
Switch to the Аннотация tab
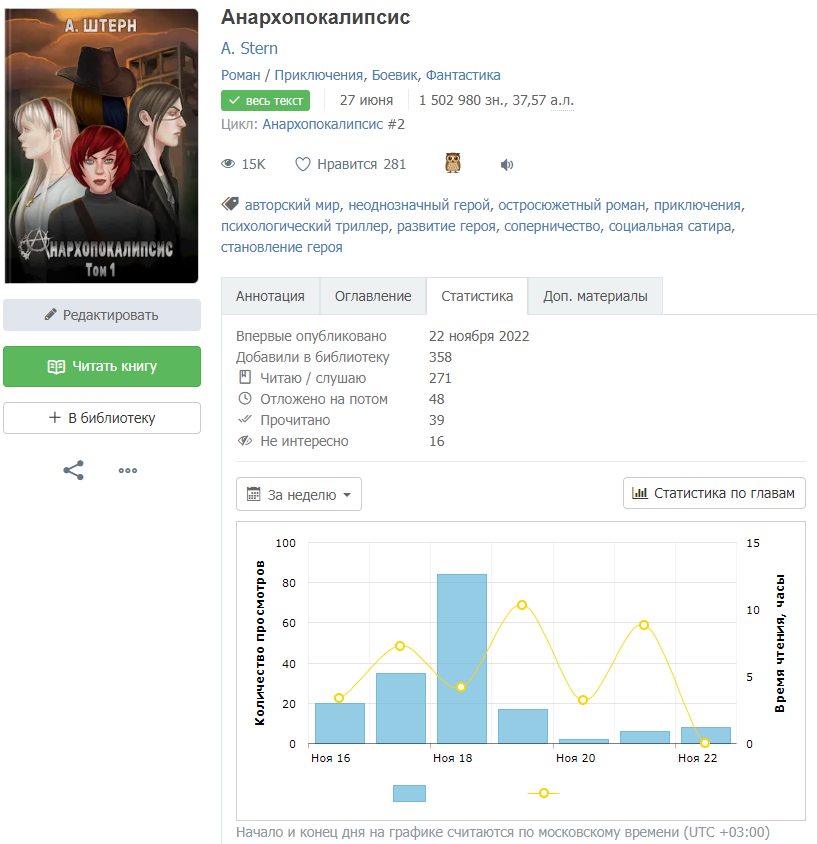pos(270,296)
